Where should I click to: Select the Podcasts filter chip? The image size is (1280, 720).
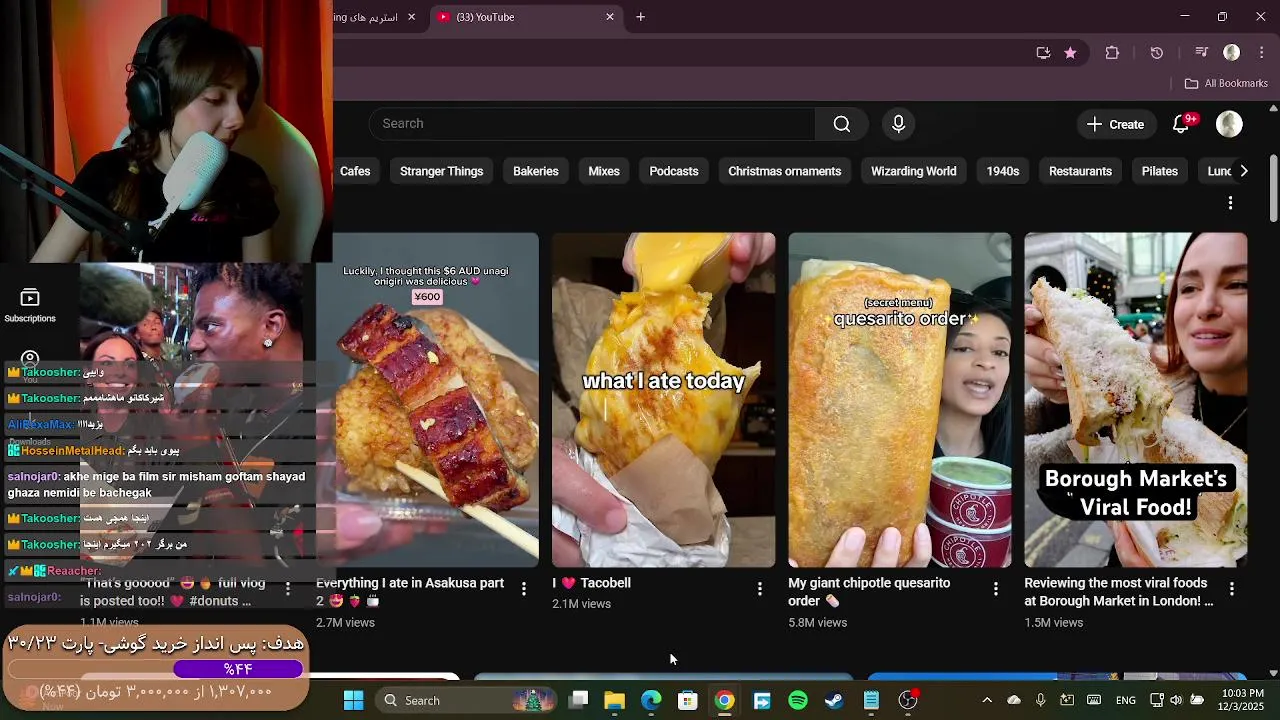673,171
